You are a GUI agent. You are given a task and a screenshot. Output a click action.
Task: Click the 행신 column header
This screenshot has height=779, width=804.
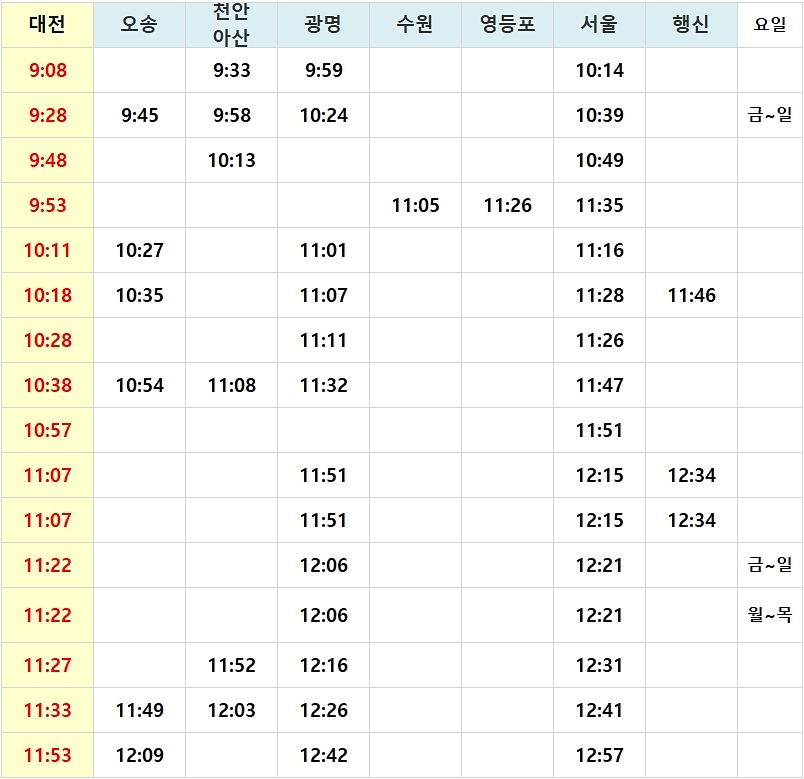tap(691, 24)
